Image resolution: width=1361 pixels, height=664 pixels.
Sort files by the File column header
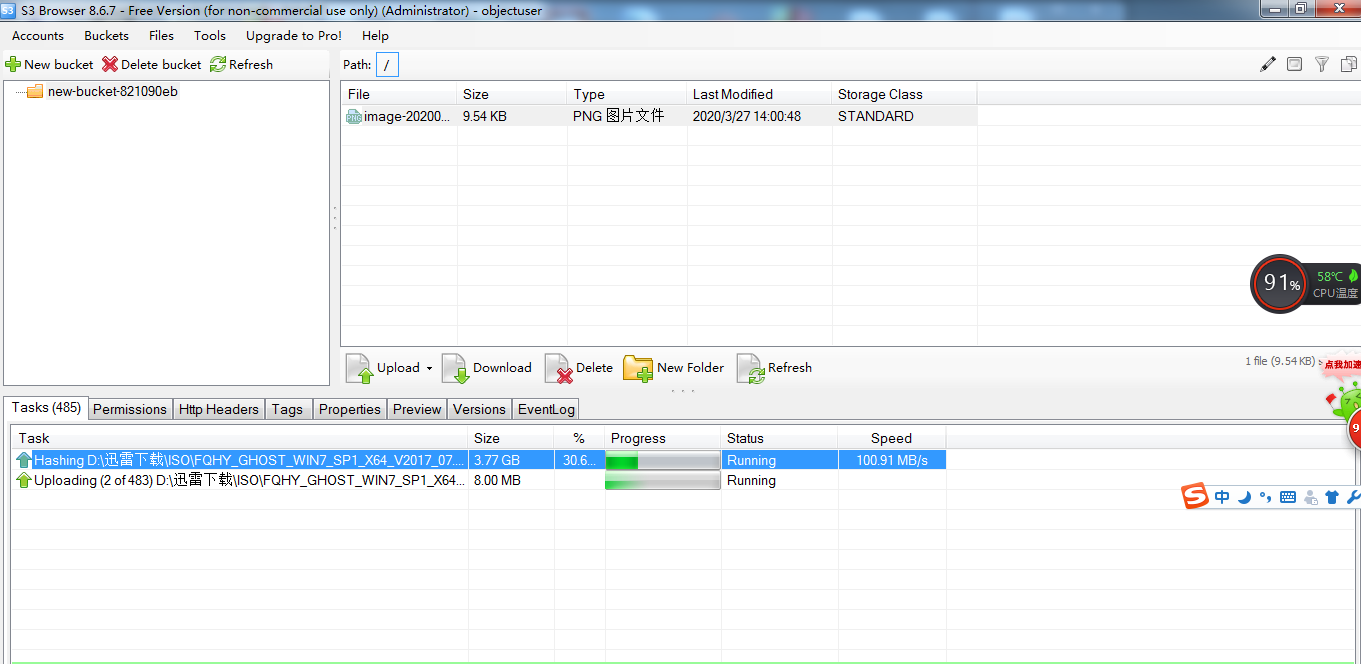pos(399,94)
